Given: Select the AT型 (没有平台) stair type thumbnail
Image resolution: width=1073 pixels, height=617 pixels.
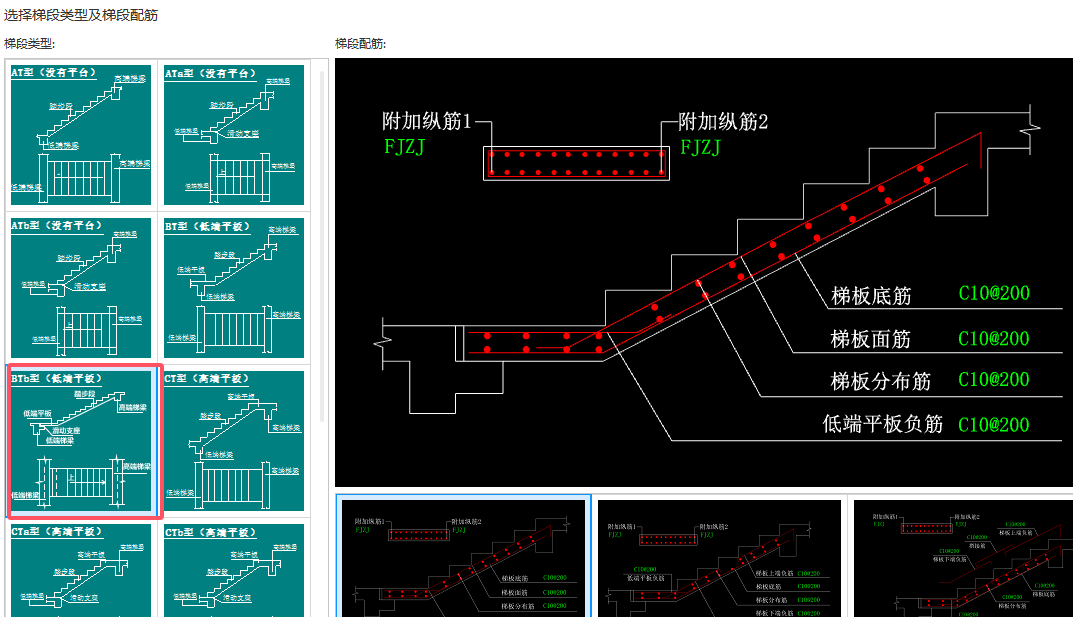Looking at the screenshot, I should 81,135.
